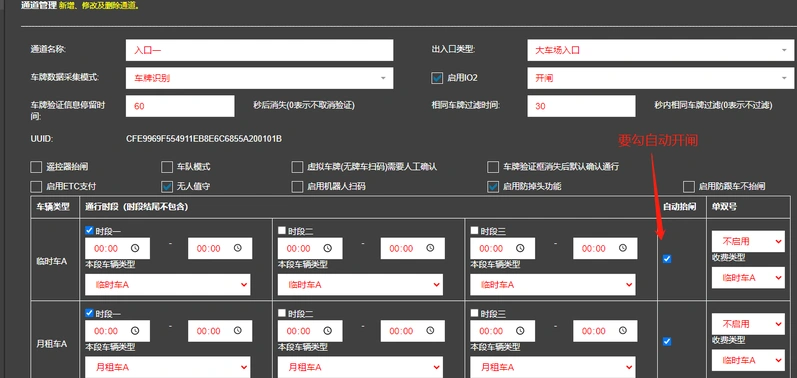Image resolution: width=797 pixels, height=378 pixels.
Task: Click the 车辆类型 column header
Action: (x=52, y=207)
